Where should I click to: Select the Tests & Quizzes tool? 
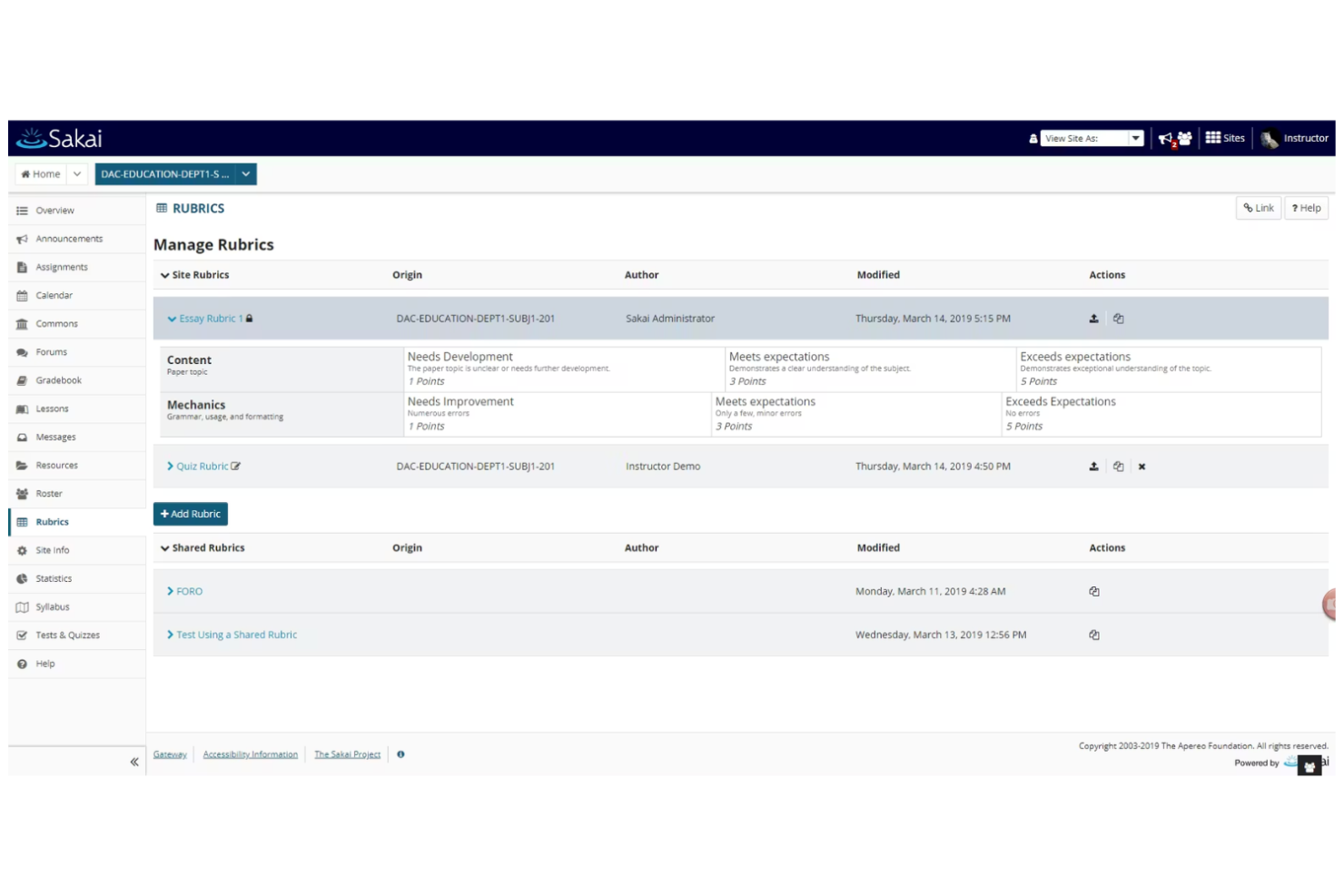click(67, 635)
